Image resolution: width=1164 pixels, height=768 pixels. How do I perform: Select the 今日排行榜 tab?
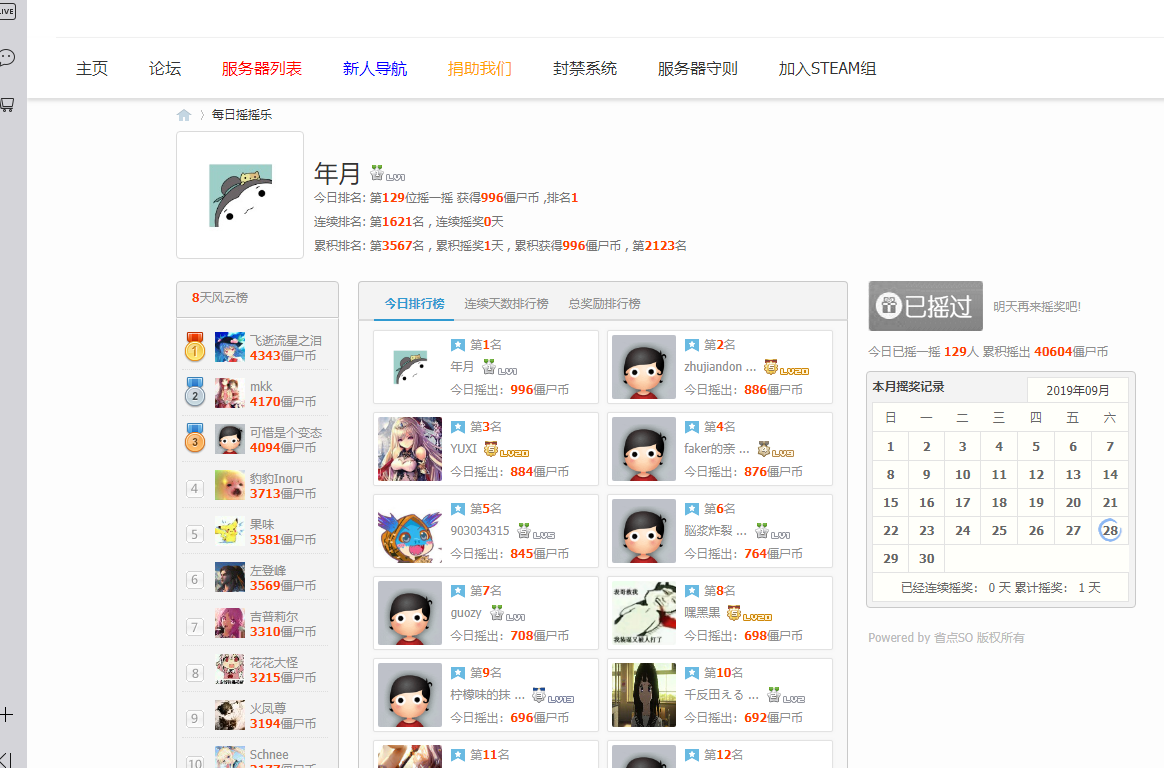click(x=414, y=303)
